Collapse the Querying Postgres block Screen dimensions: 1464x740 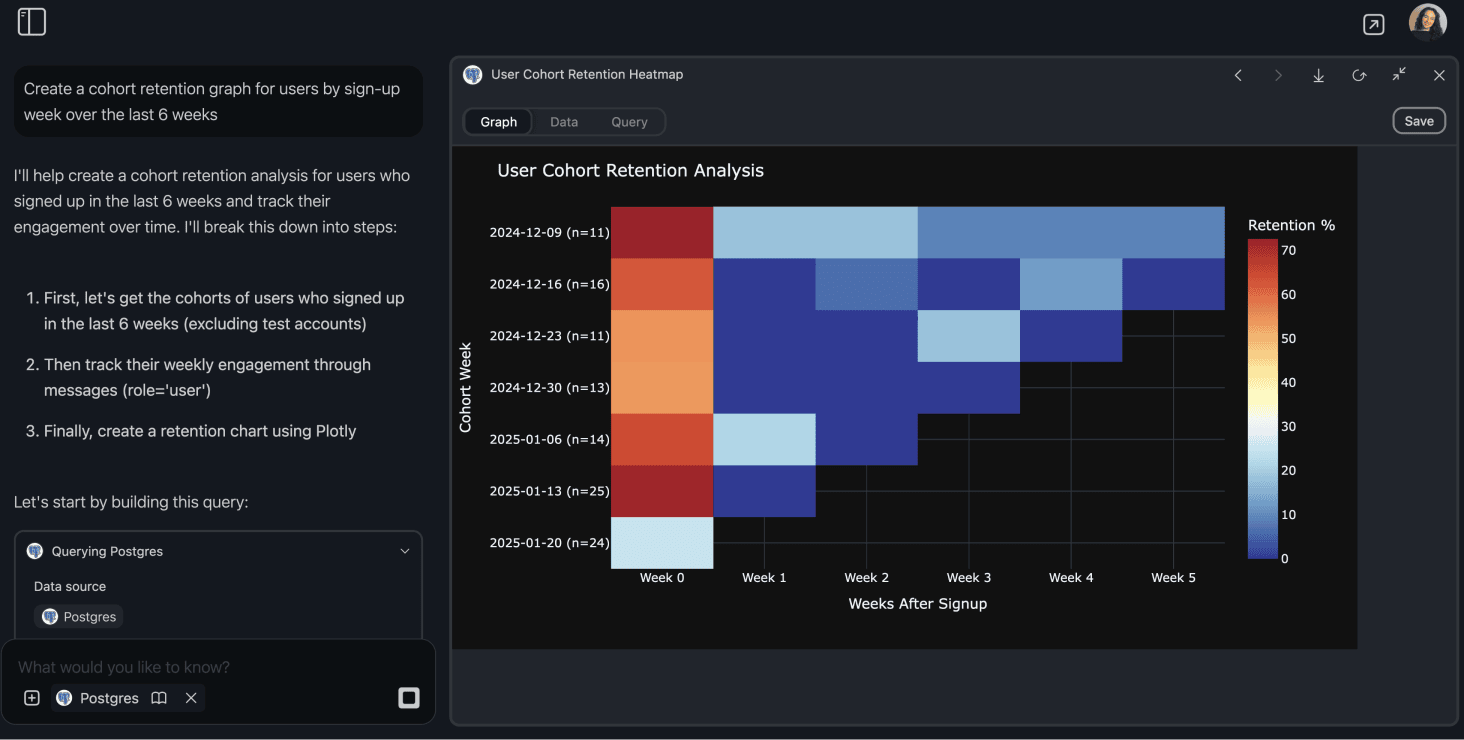point(405,551)
